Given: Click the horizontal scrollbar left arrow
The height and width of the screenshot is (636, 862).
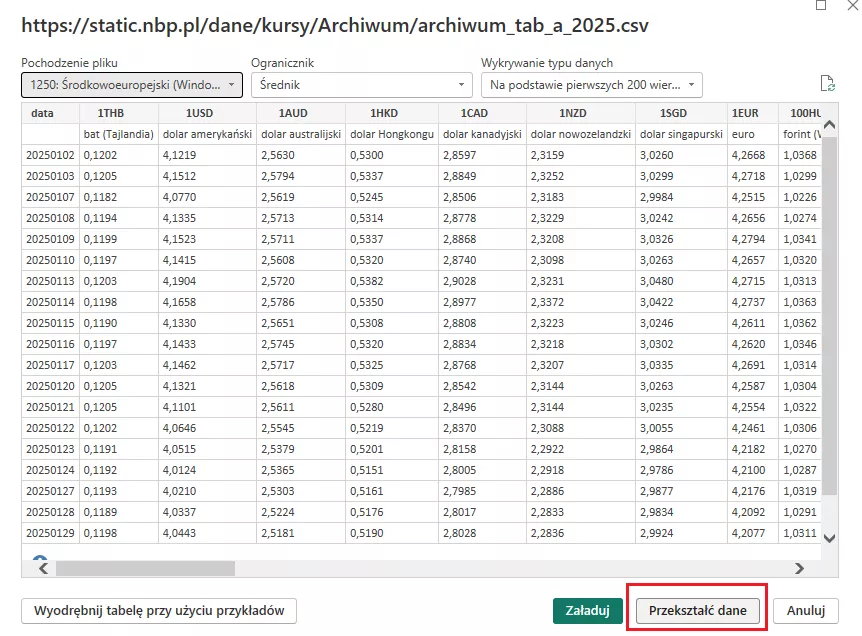Looking at the screenshot, I should click(42, 568).
